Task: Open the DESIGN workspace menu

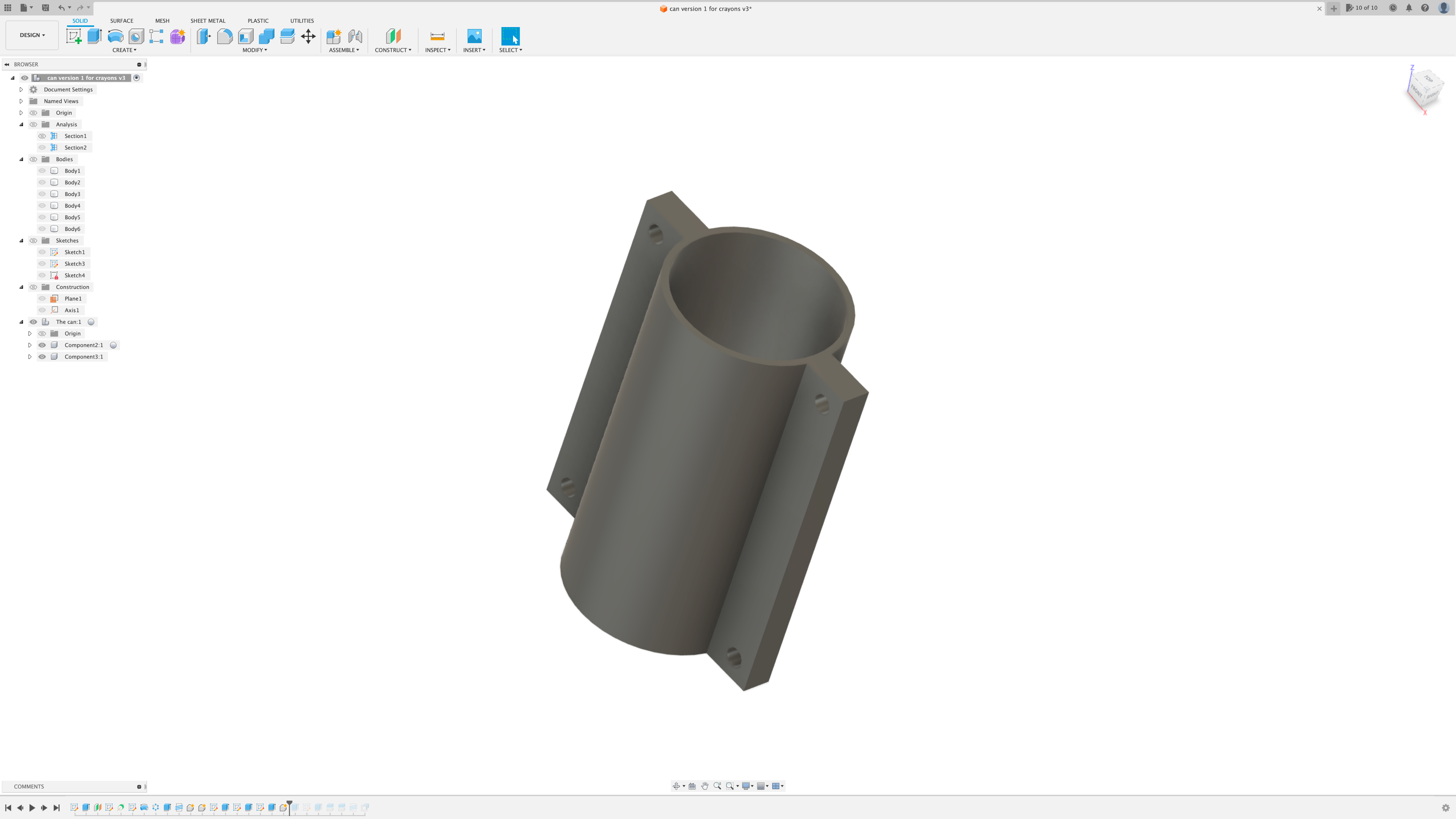Action: [x=32, y=34]
